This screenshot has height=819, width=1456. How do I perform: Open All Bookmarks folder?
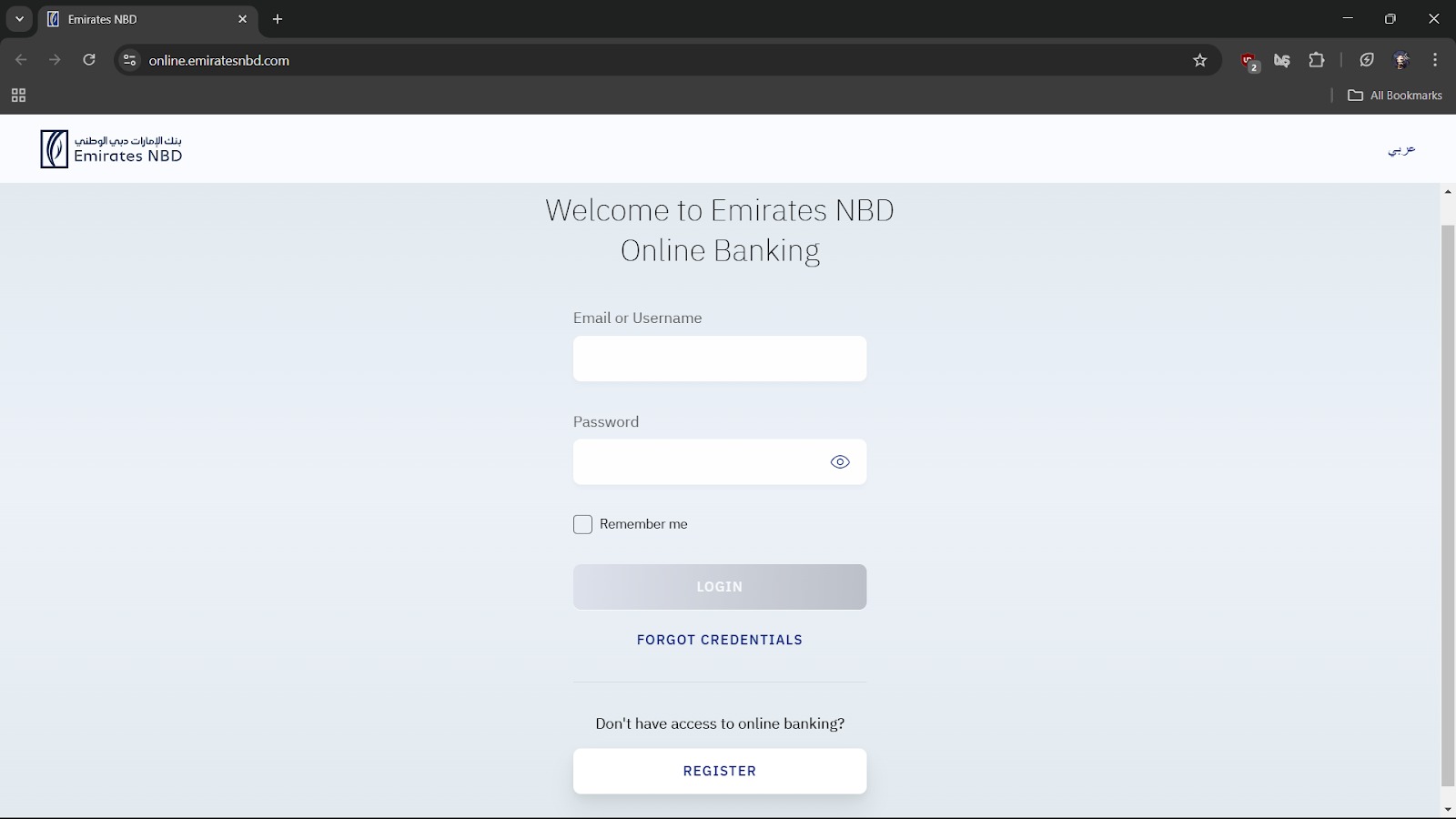point(1395,96)
